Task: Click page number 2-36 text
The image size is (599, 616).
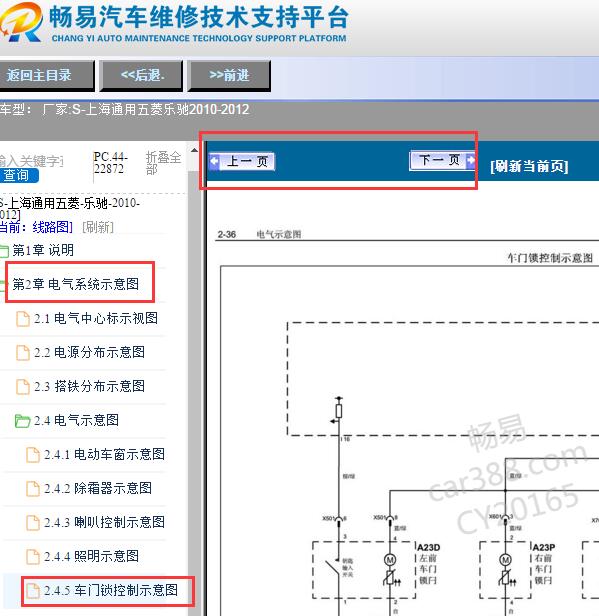Action: coord(227,235)
